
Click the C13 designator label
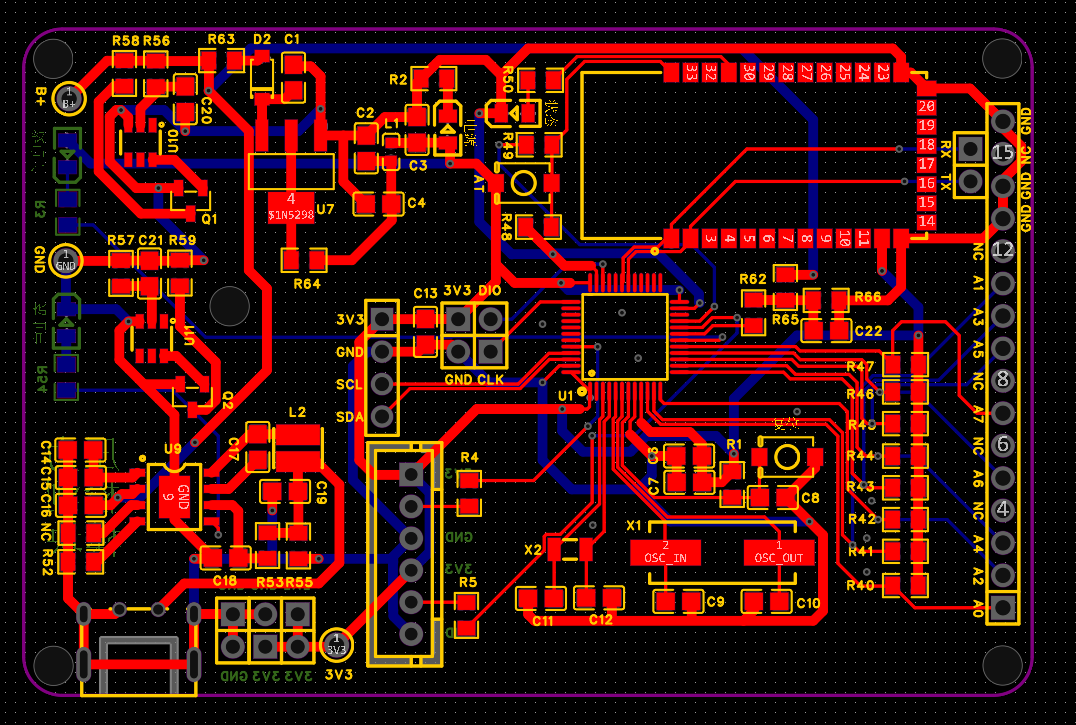(425, 294)
